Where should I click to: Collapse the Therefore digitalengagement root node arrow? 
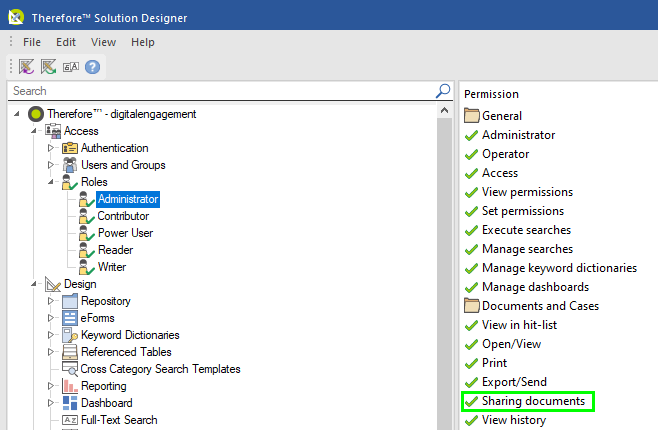[17, 114]
